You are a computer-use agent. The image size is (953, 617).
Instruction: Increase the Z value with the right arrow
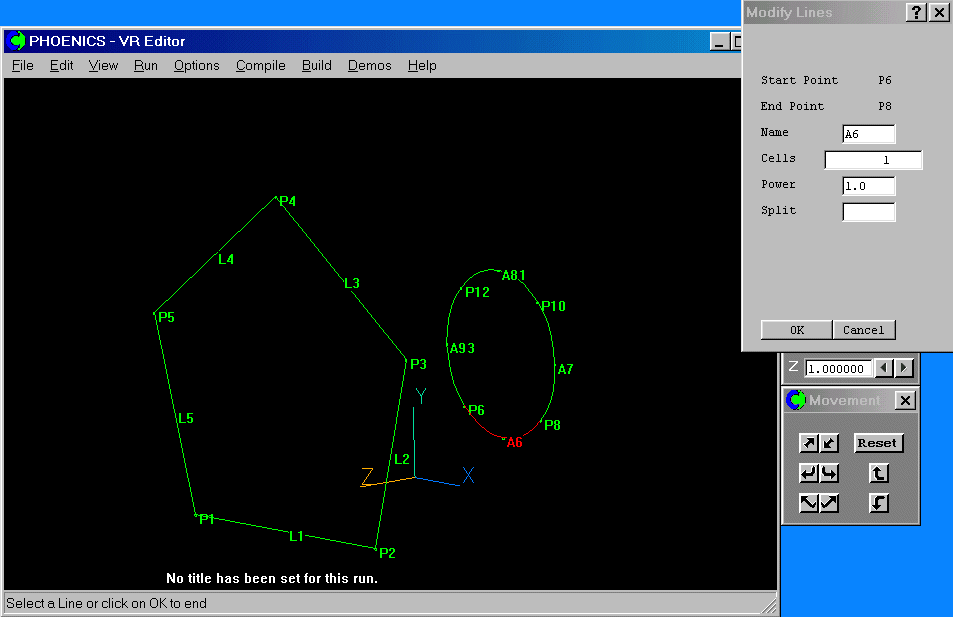904,368
